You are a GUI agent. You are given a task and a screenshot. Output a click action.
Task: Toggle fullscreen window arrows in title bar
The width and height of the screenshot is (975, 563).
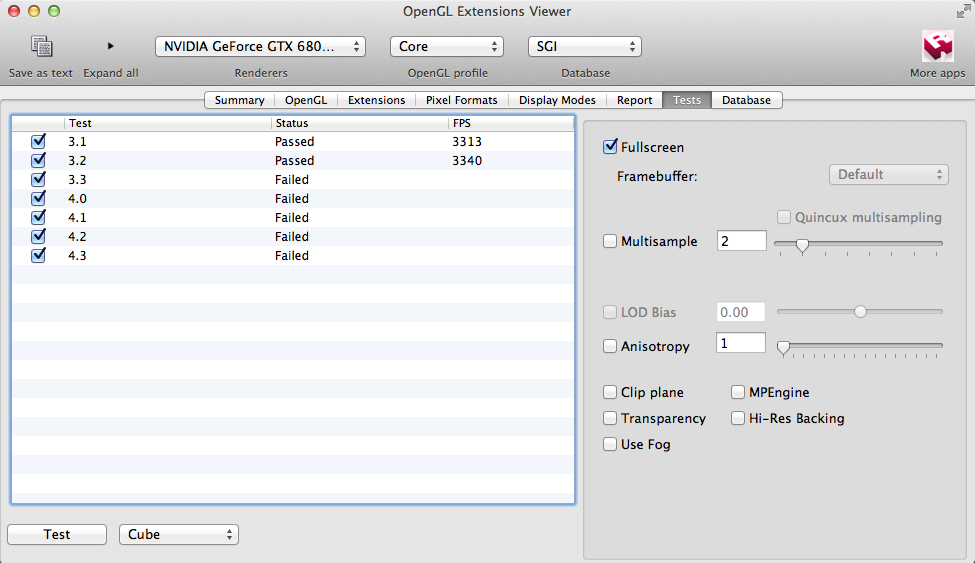963,11
